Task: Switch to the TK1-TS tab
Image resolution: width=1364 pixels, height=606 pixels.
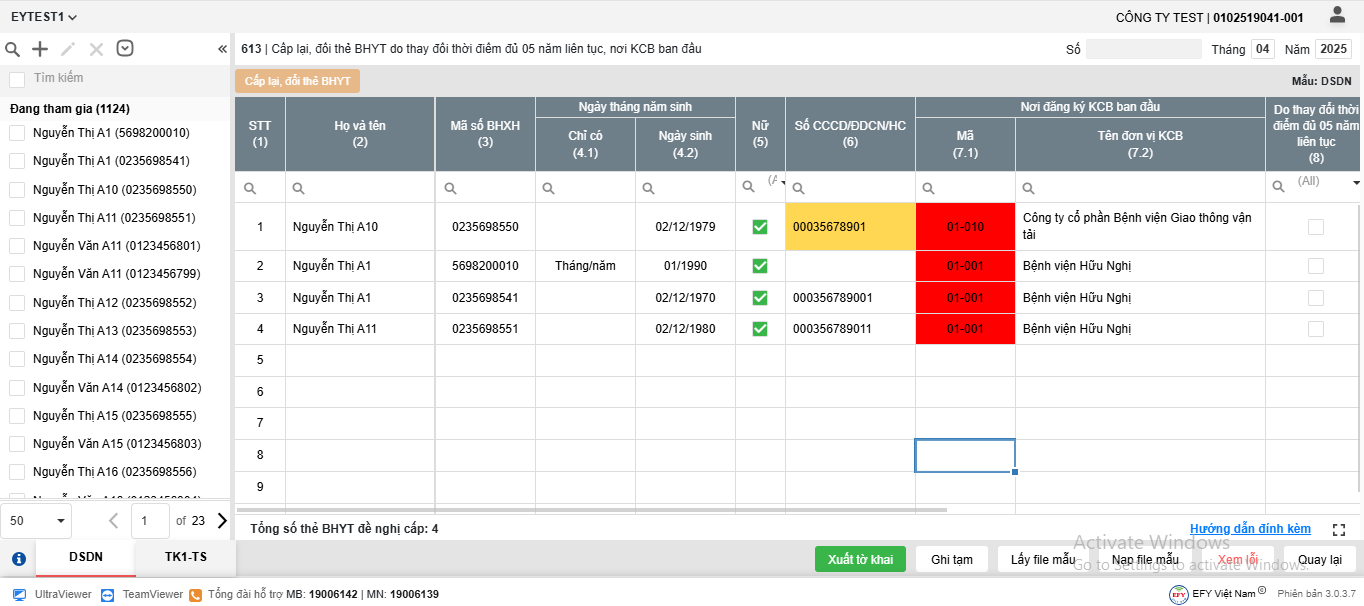Action: click(186, 558)
